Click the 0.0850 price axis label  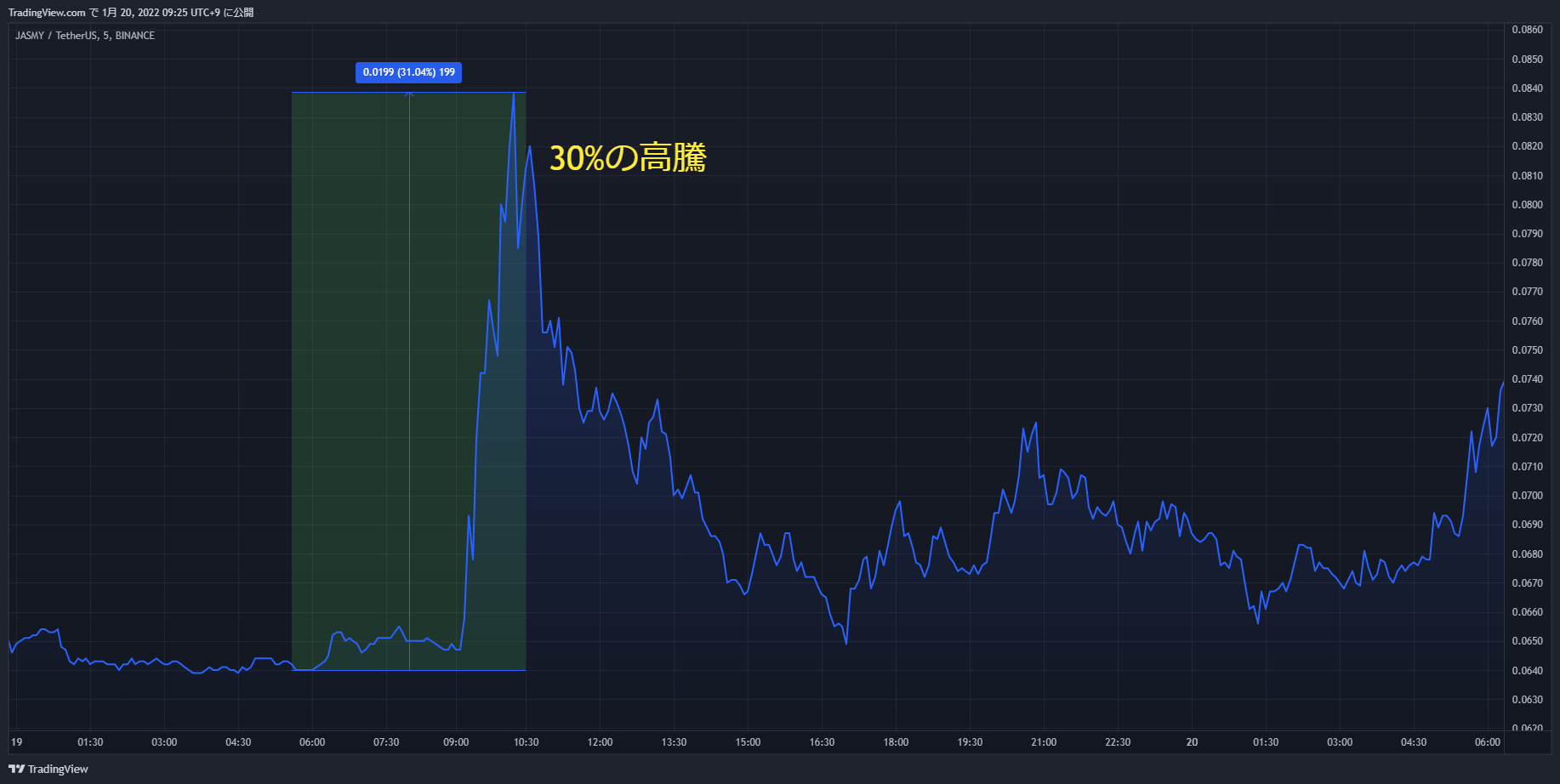[x=1527, y=60]
